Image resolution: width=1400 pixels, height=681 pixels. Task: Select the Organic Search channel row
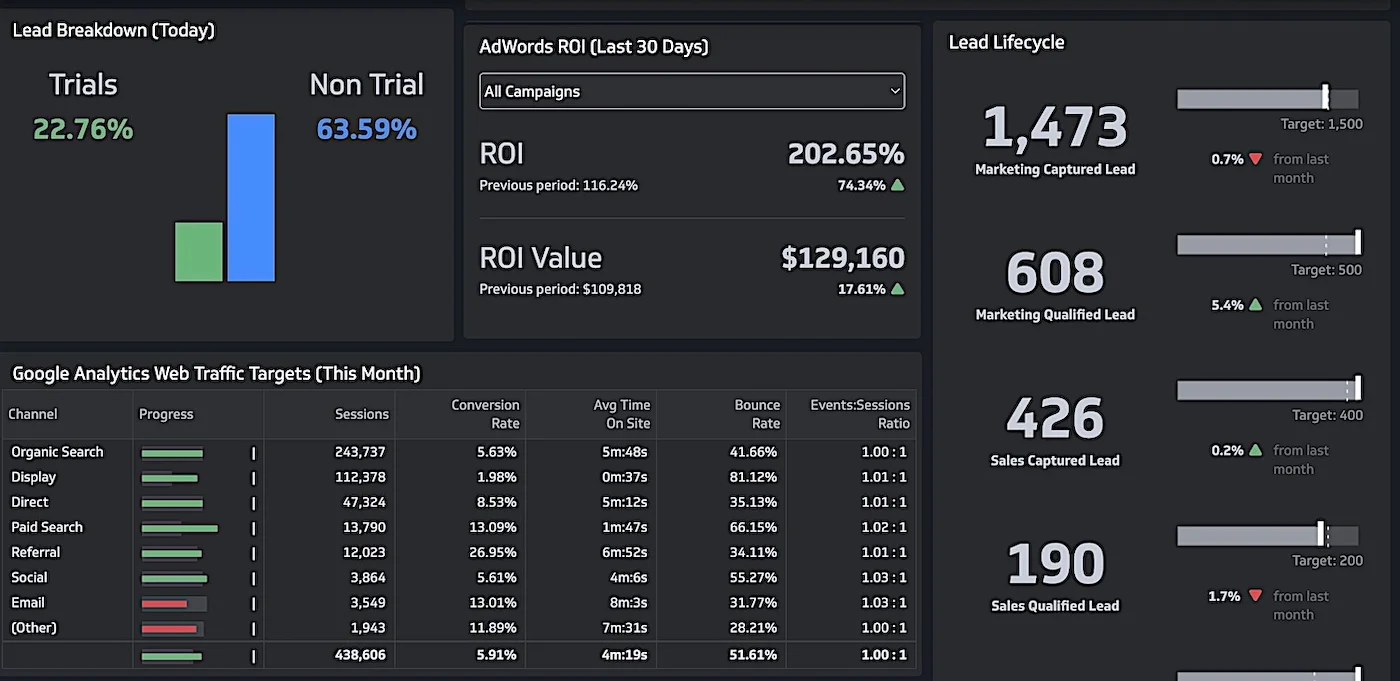click(459, 452)
